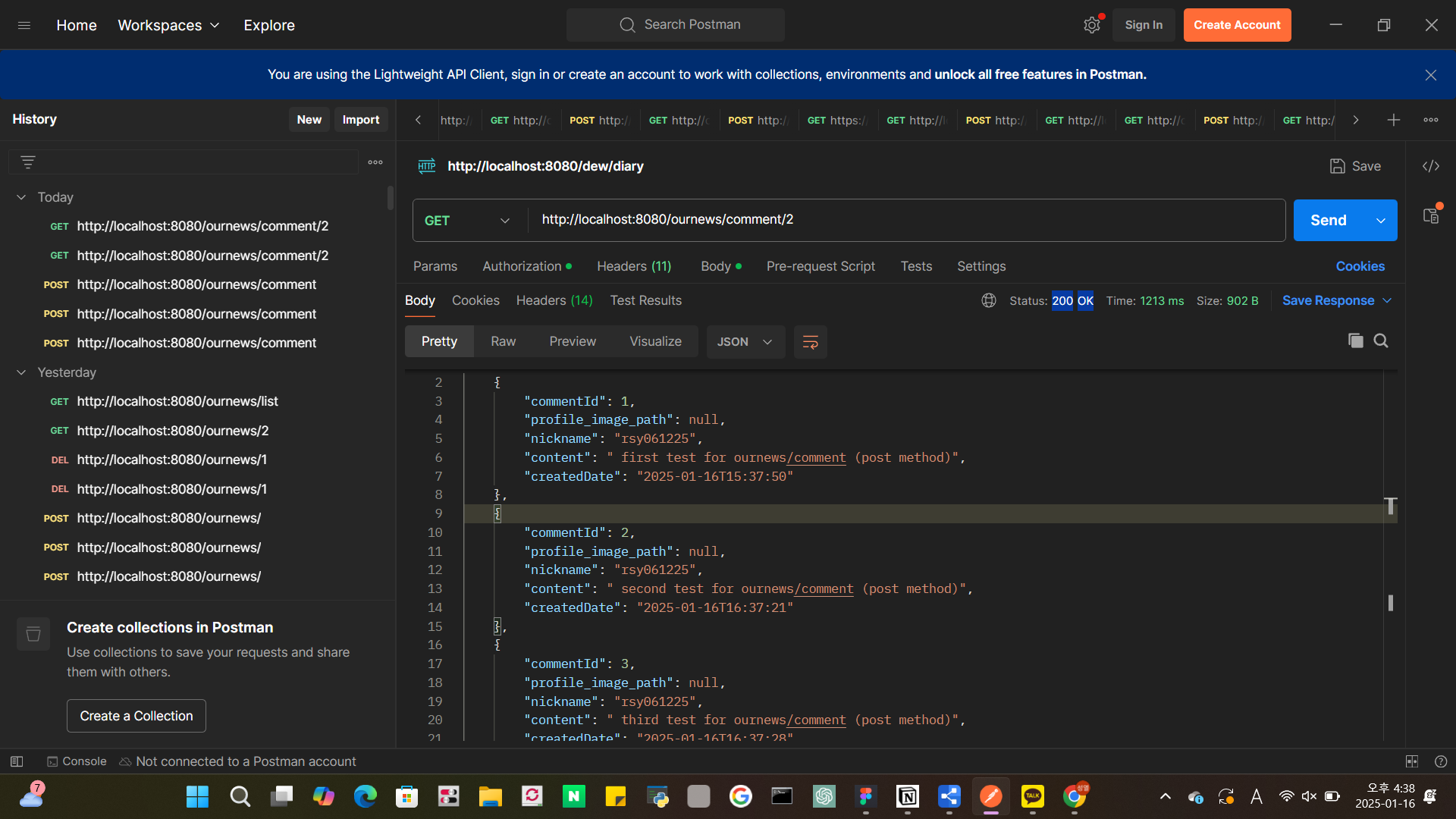Toggle sidebar from status bar icon
This screenshot has width=1456, height=819.
(x=17, y=761)
